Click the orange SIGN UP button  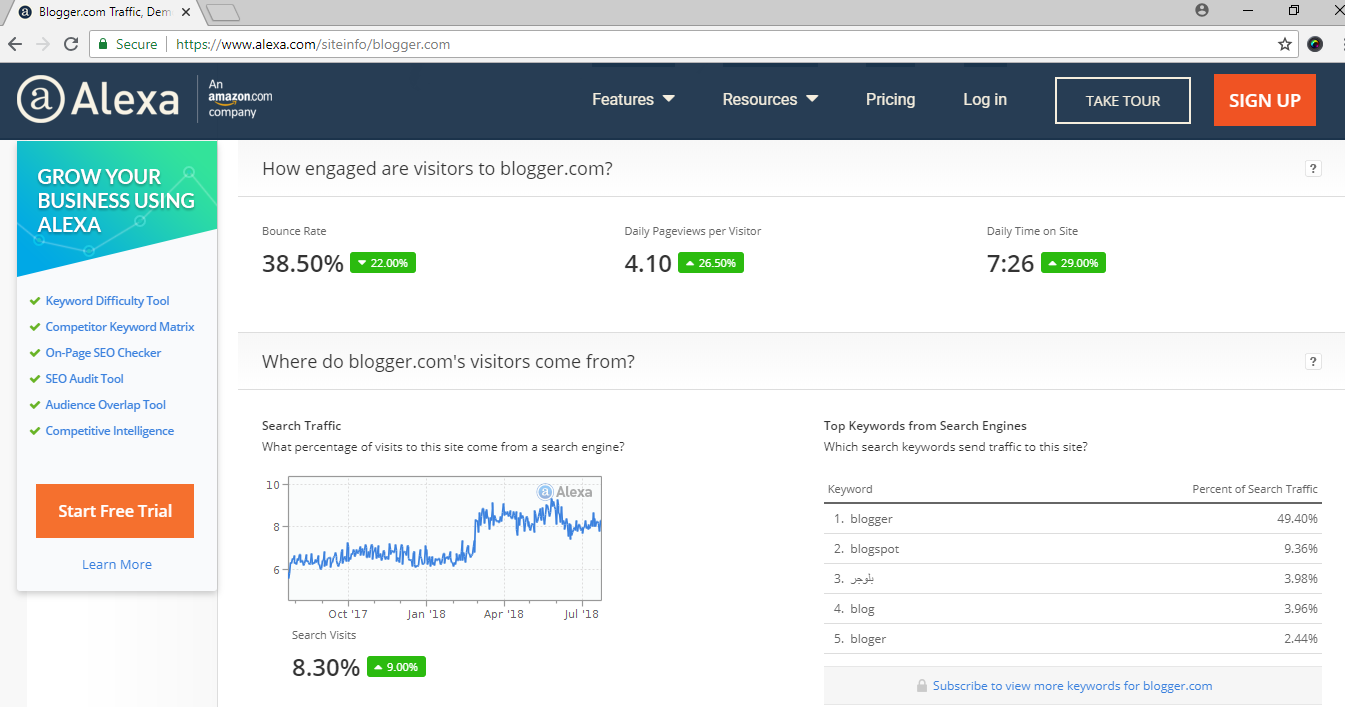pyautogui.click(x=1265, y=100)
